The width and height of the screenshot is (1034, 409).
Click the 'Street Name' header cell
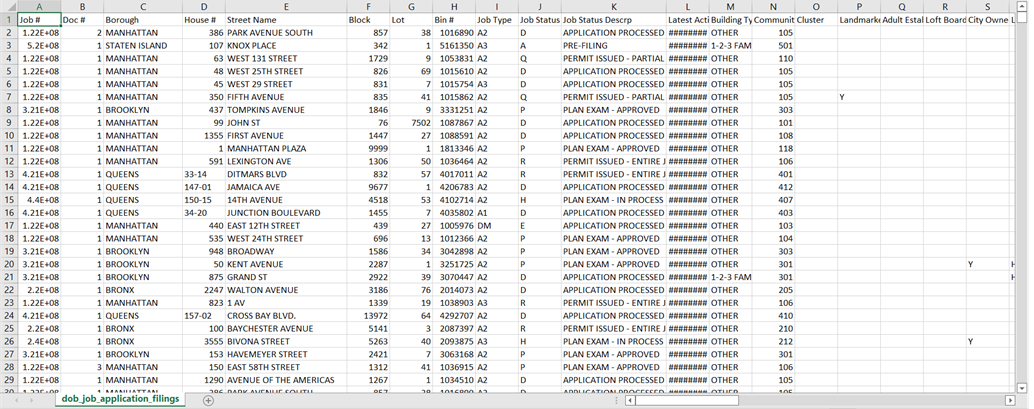click(286, 20)
